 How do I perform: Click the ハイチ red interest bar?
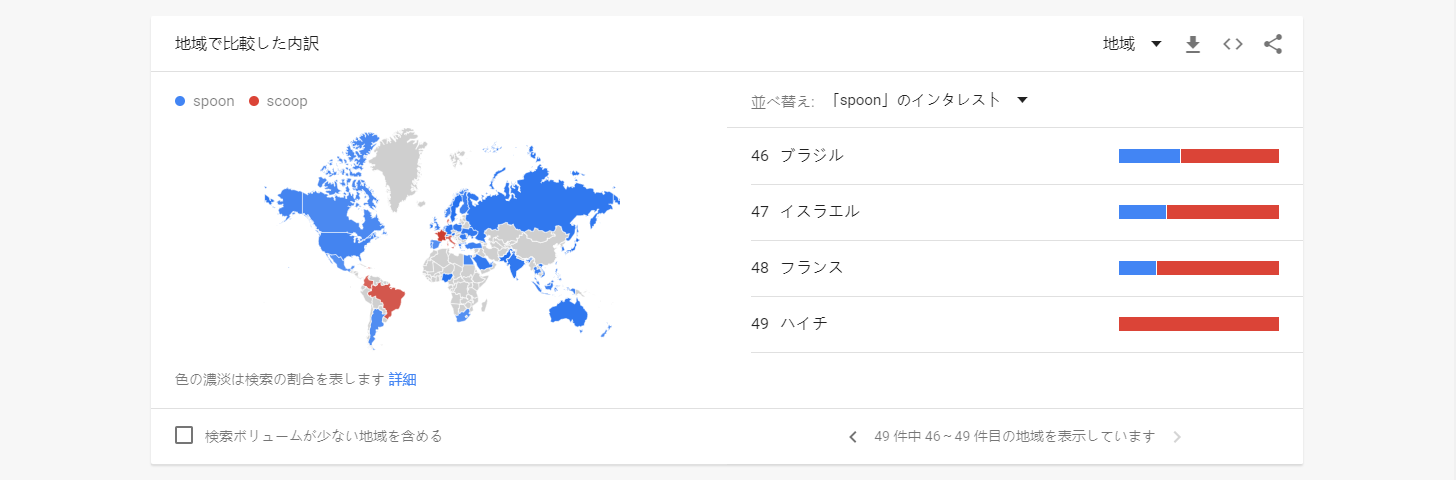(1198, 324)
